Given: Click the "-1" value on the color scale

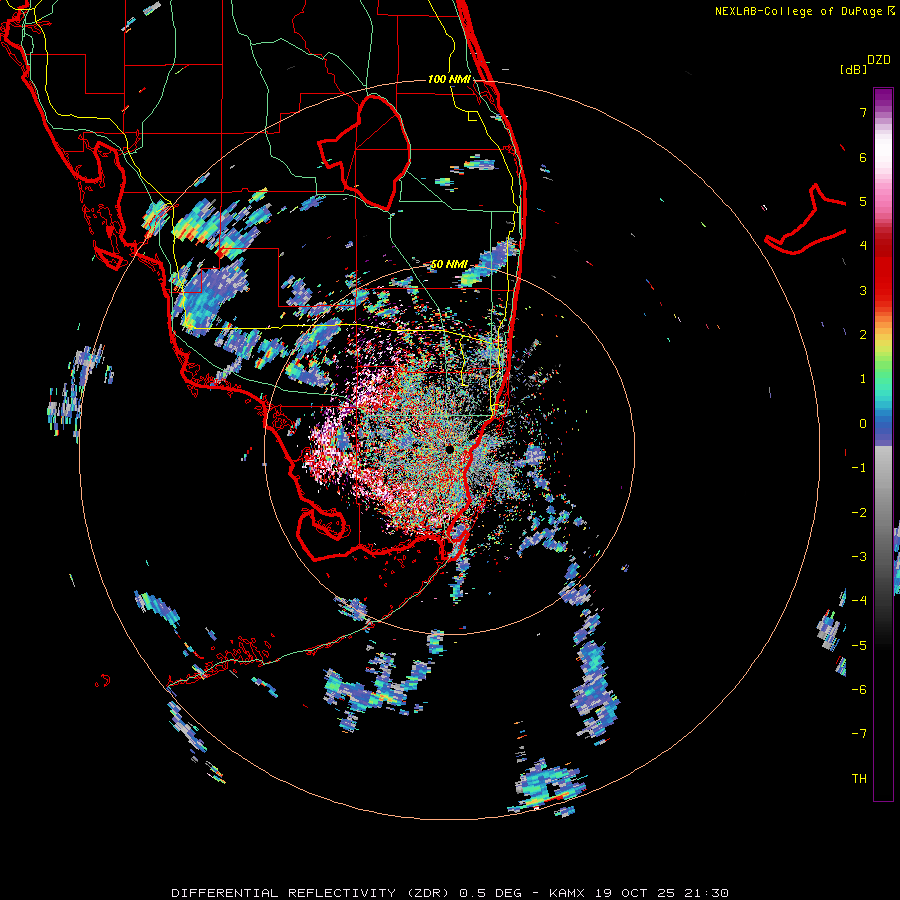Looking at the screenshot, I should (x=859, y=468).
